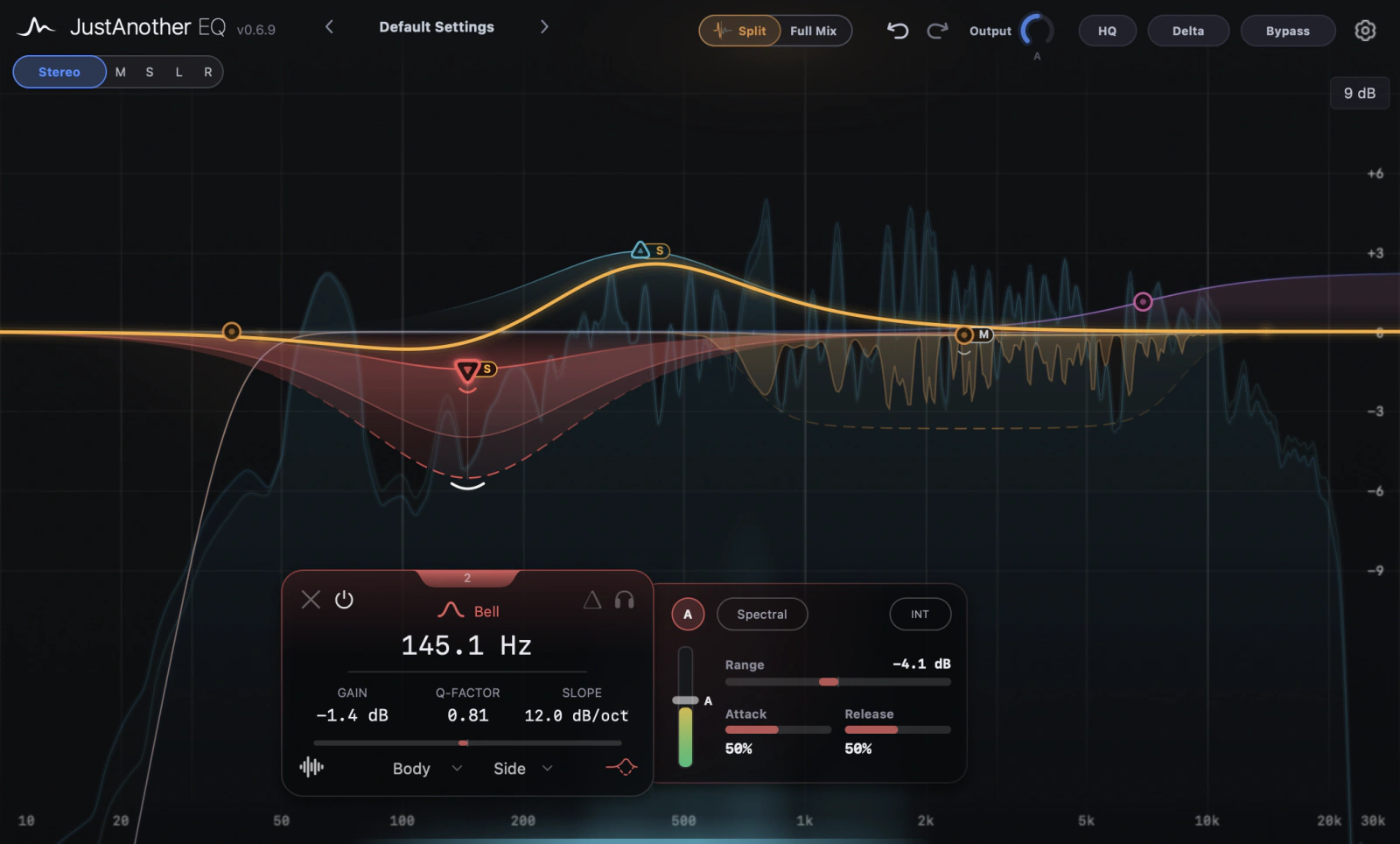Open the Side channel dropdown
The width and height of the screenshot is (1400, 844).
pyautogui.click(x=523, y=769)
